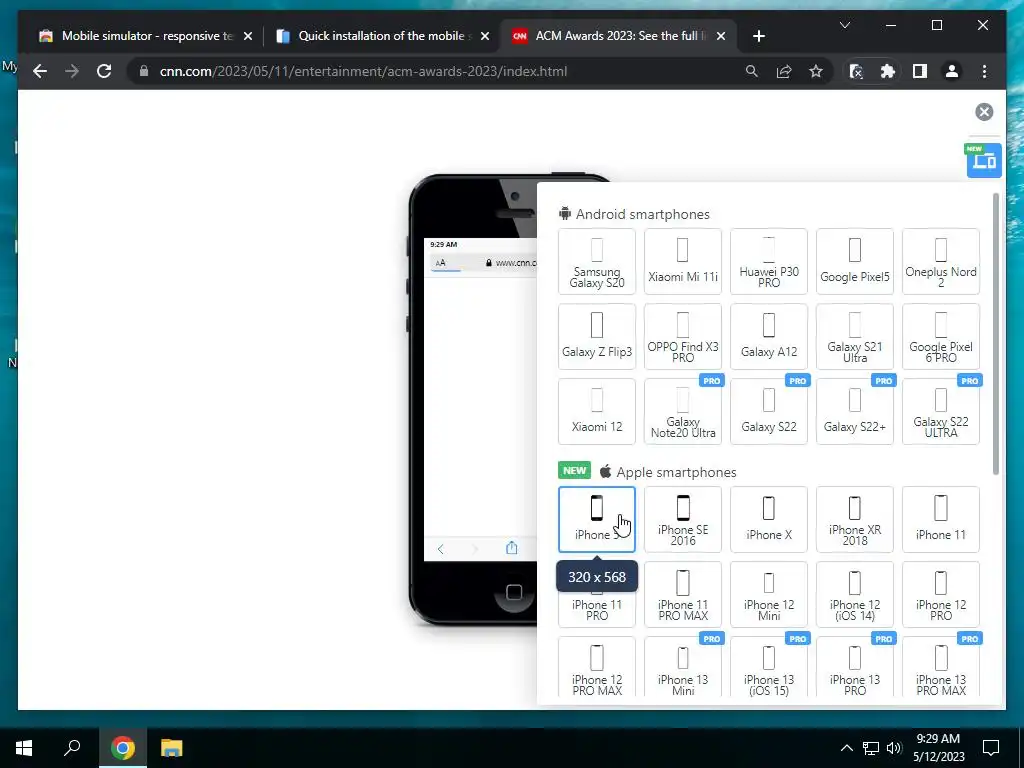Select the iPhone X device

pyautogui.click(x=769, y=520)
